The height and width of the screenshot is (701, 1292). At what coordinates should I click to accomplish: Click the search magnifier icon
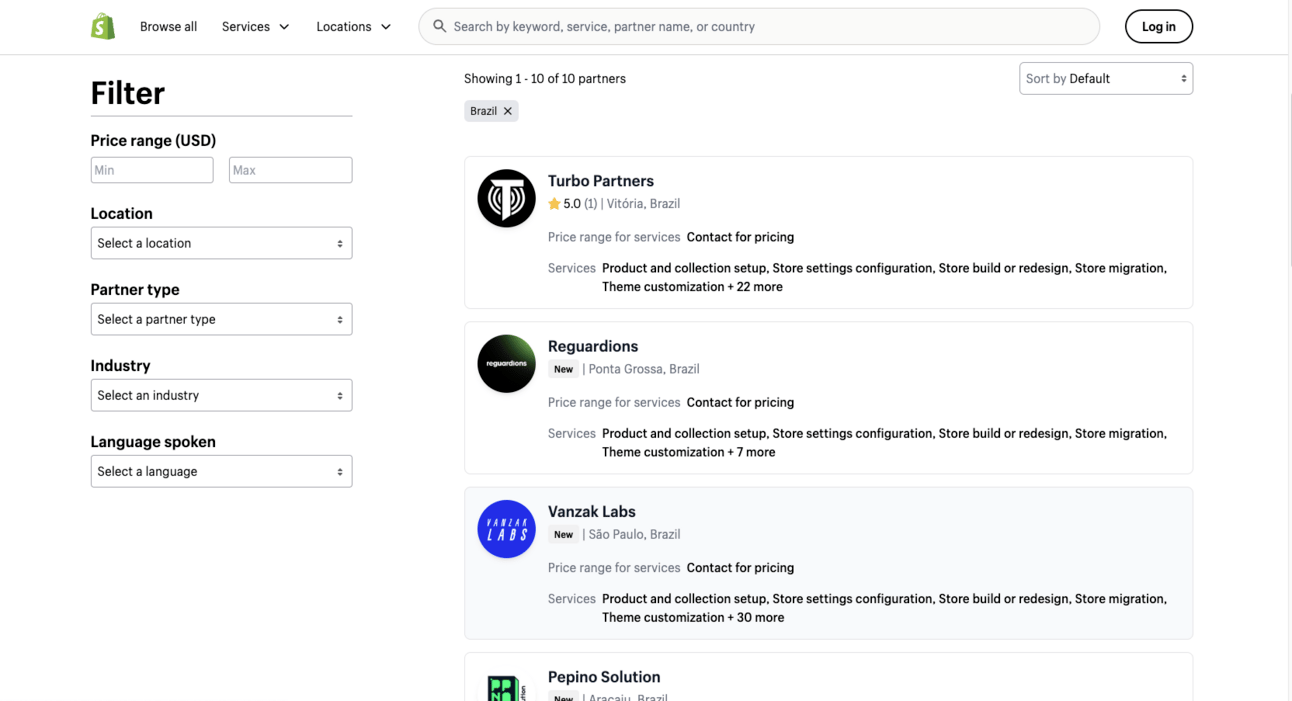coord(439,27)
